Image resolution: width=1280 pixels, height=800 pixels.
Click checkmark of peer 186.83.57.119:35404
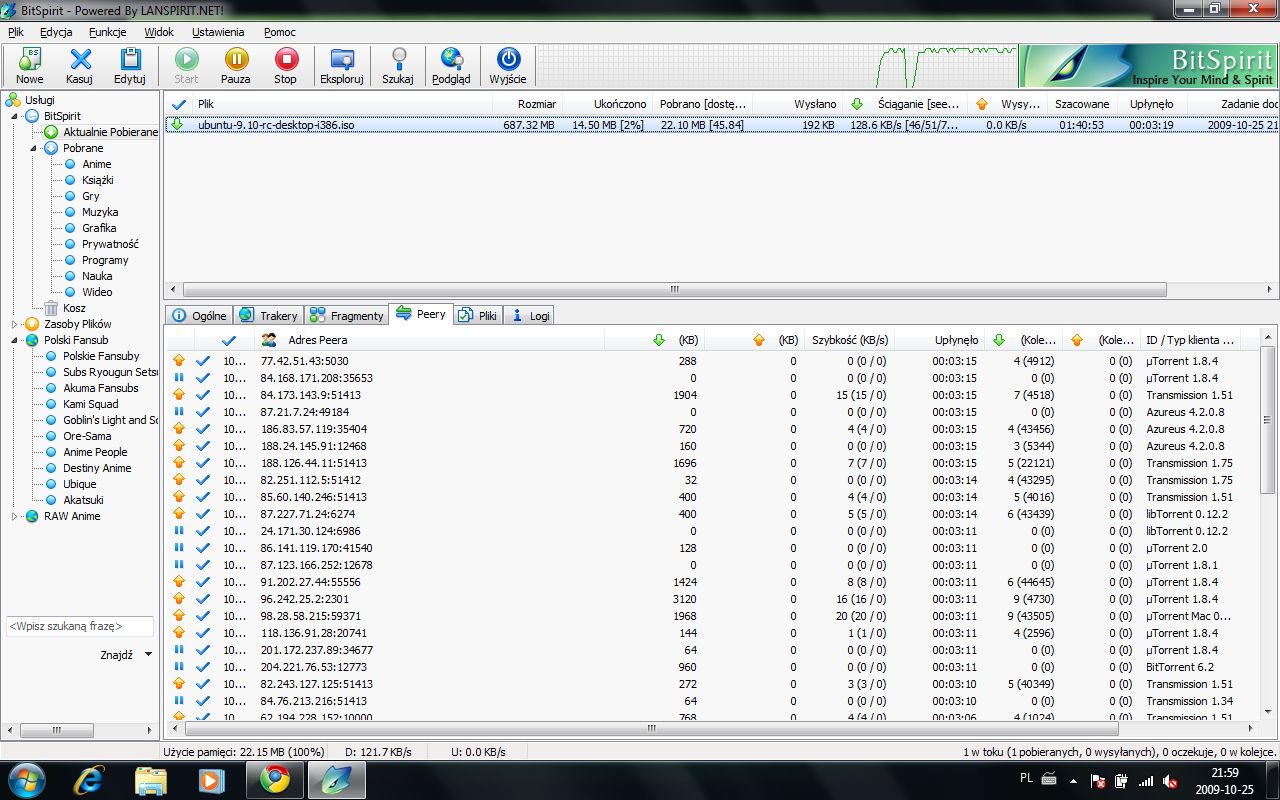tap(203, 429)
